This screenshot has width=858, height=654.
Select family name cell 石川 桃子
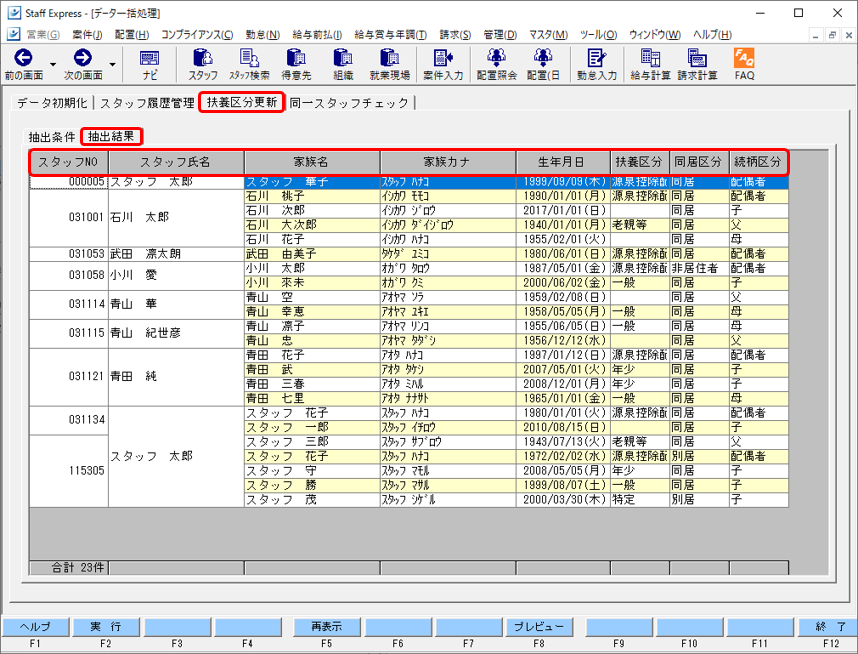pos(312,196)
